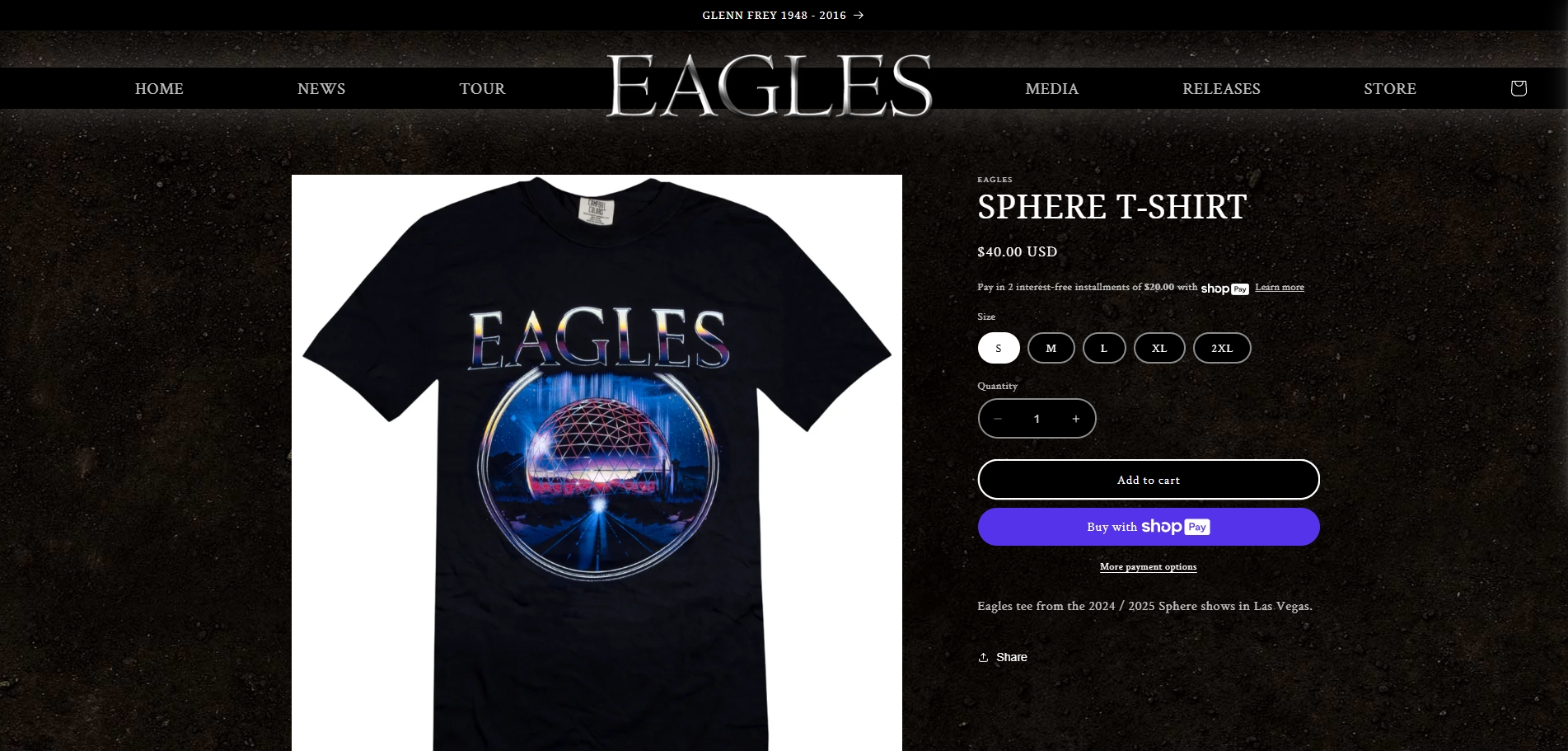Go to the TOUR page
Viewport: 1568px width, 751px height.
(482, 88)
